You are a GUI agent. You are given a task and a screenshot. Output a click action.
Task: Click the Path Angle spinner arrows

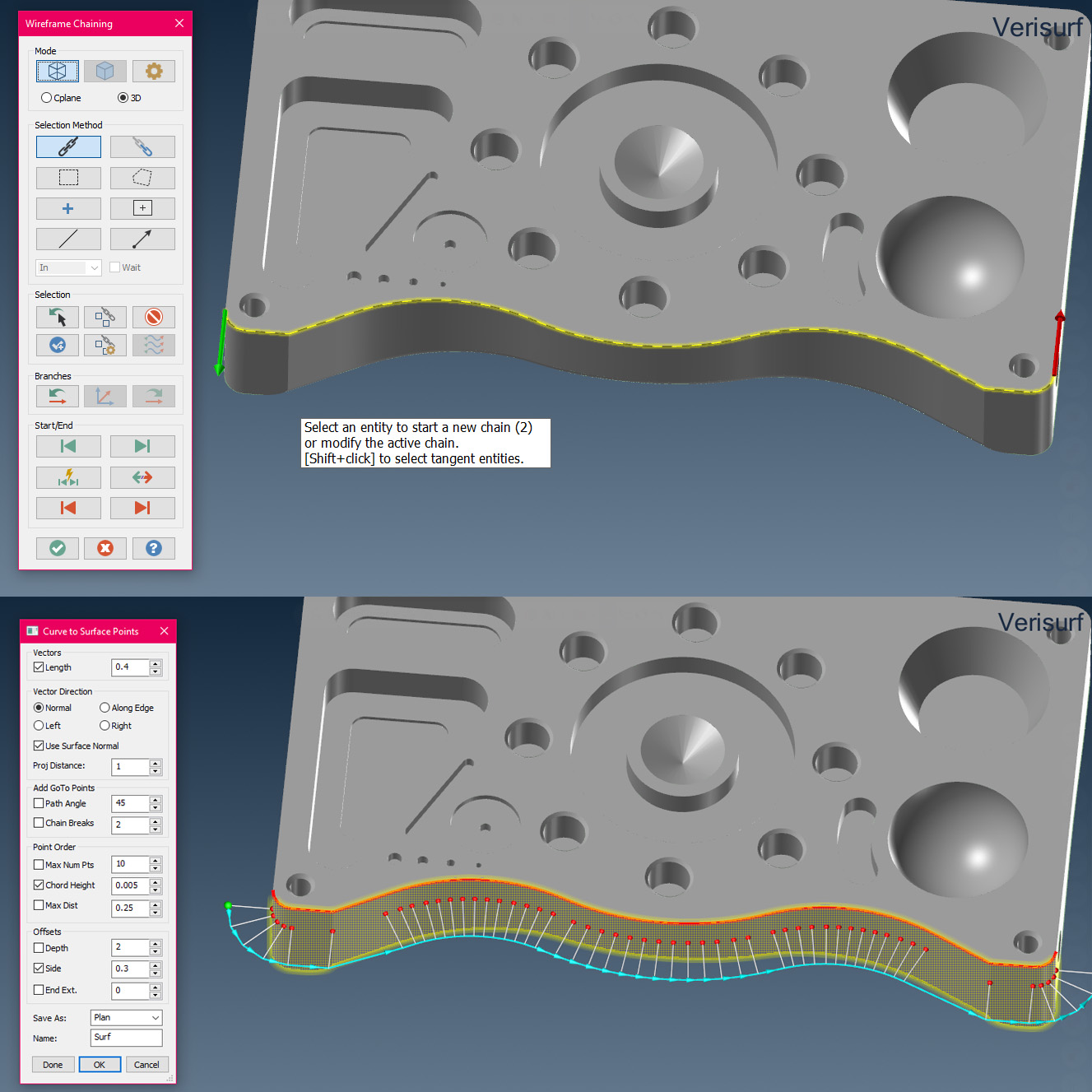tap(156, 803)
